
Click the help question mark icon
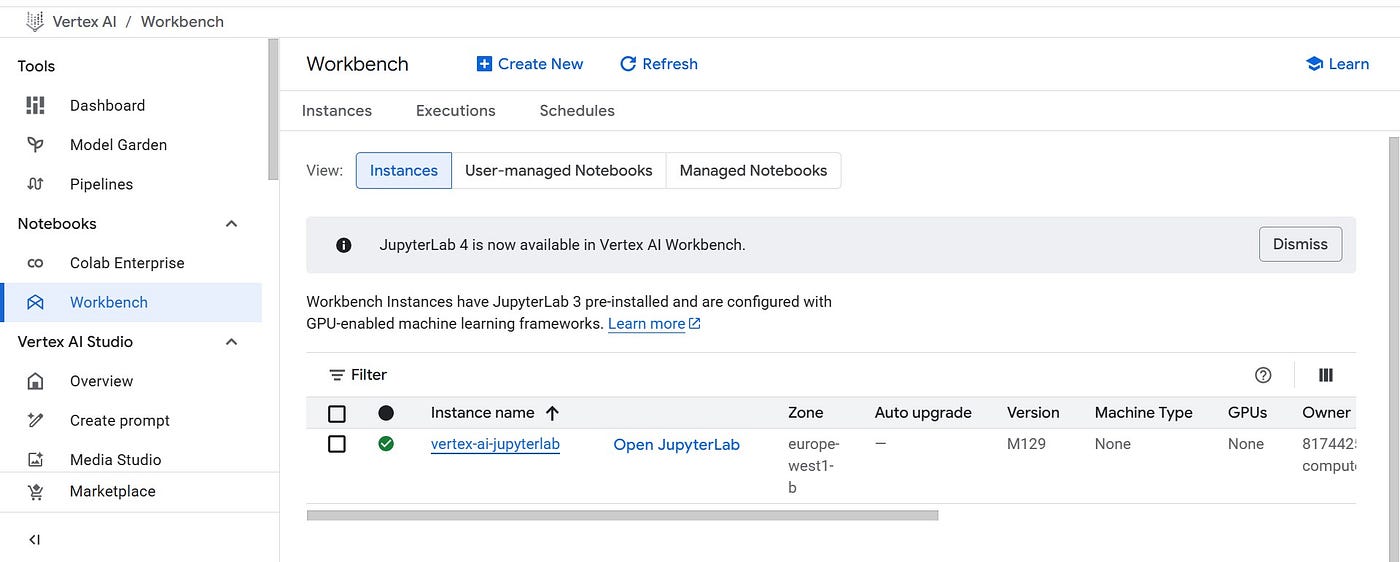click(1263, 375)
